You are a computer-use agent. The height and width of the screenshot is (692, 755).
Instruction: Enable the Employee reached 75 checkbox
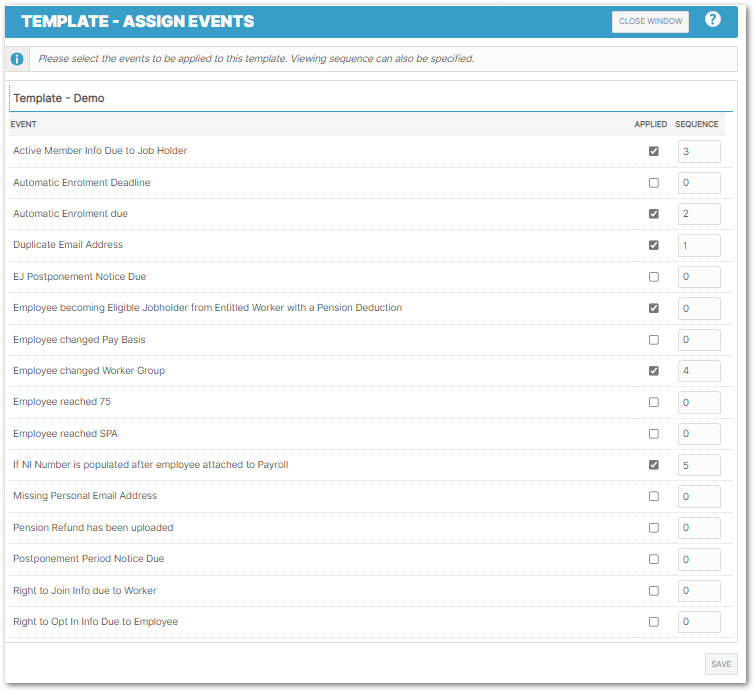(x=654, y=402)
